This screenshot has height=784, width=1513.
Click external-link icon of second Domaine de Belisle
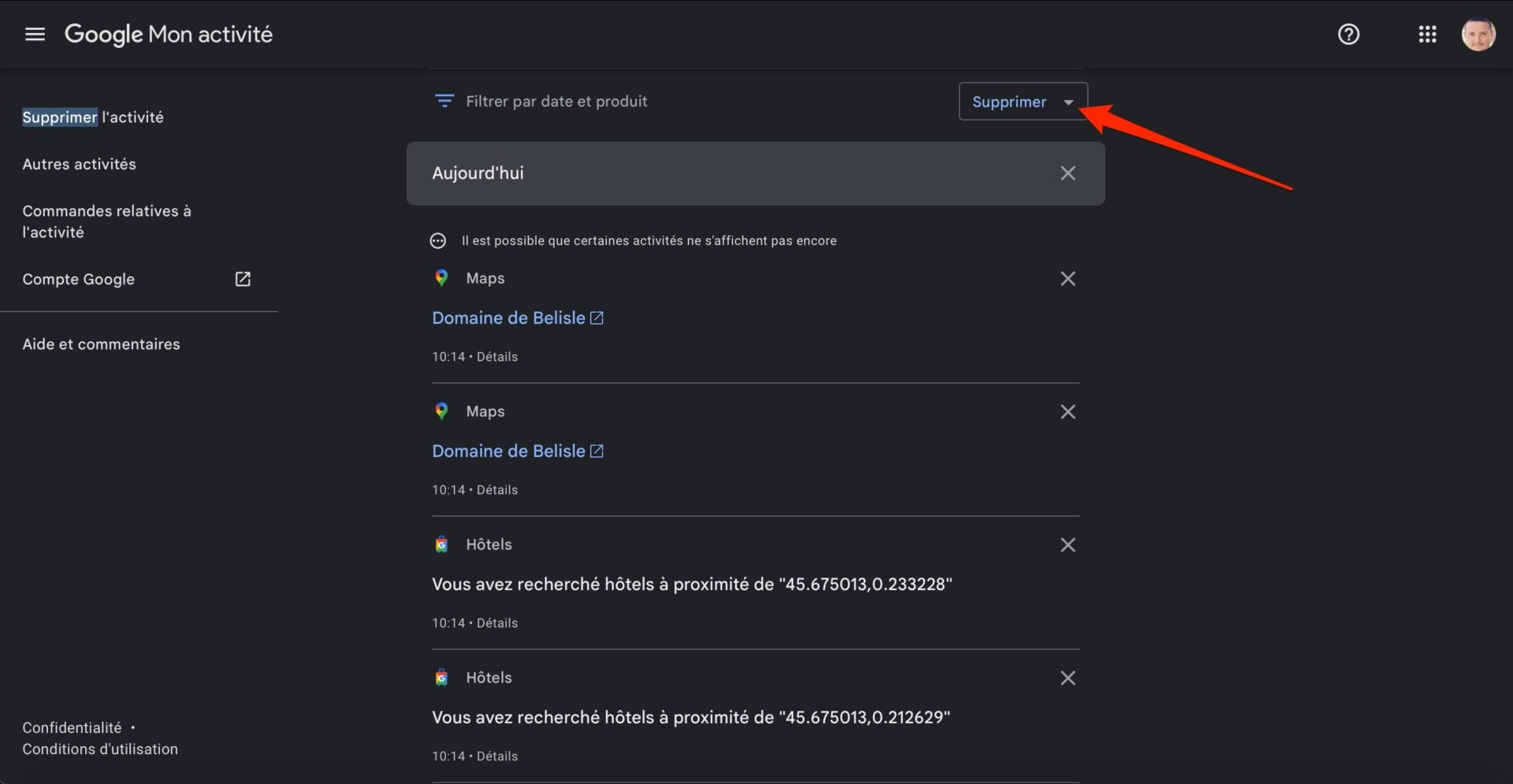pos(597,451)
